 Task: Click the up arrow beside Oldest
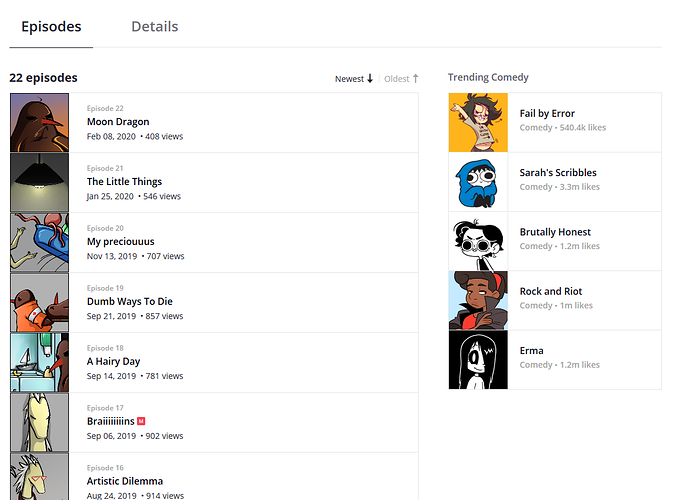[x=416, y=79]
